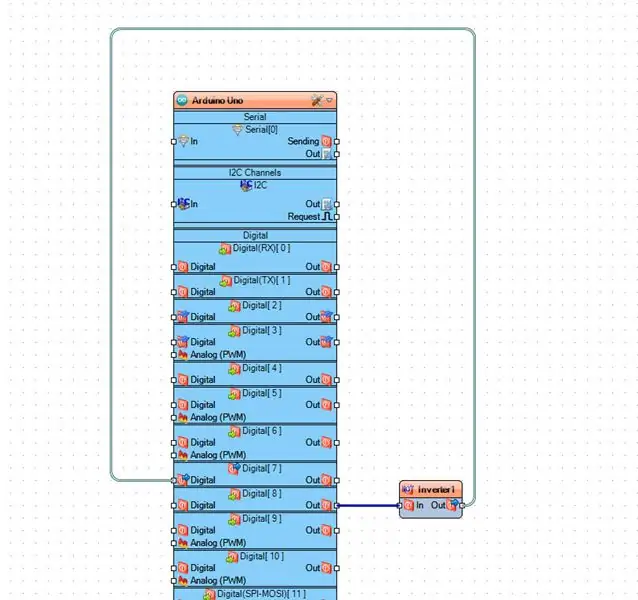Click the Digital[10] channel icon
The width and height of the screenshot is (638, 600).
232,557
